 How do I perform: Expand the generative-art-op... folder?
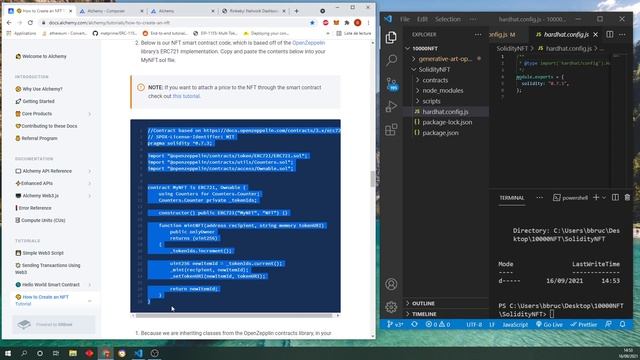pos(445,59)
